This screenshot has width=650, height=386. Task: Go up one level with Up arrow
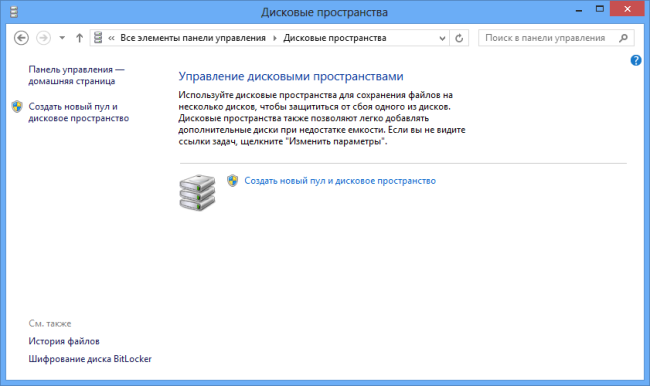(x=79, y=38)
